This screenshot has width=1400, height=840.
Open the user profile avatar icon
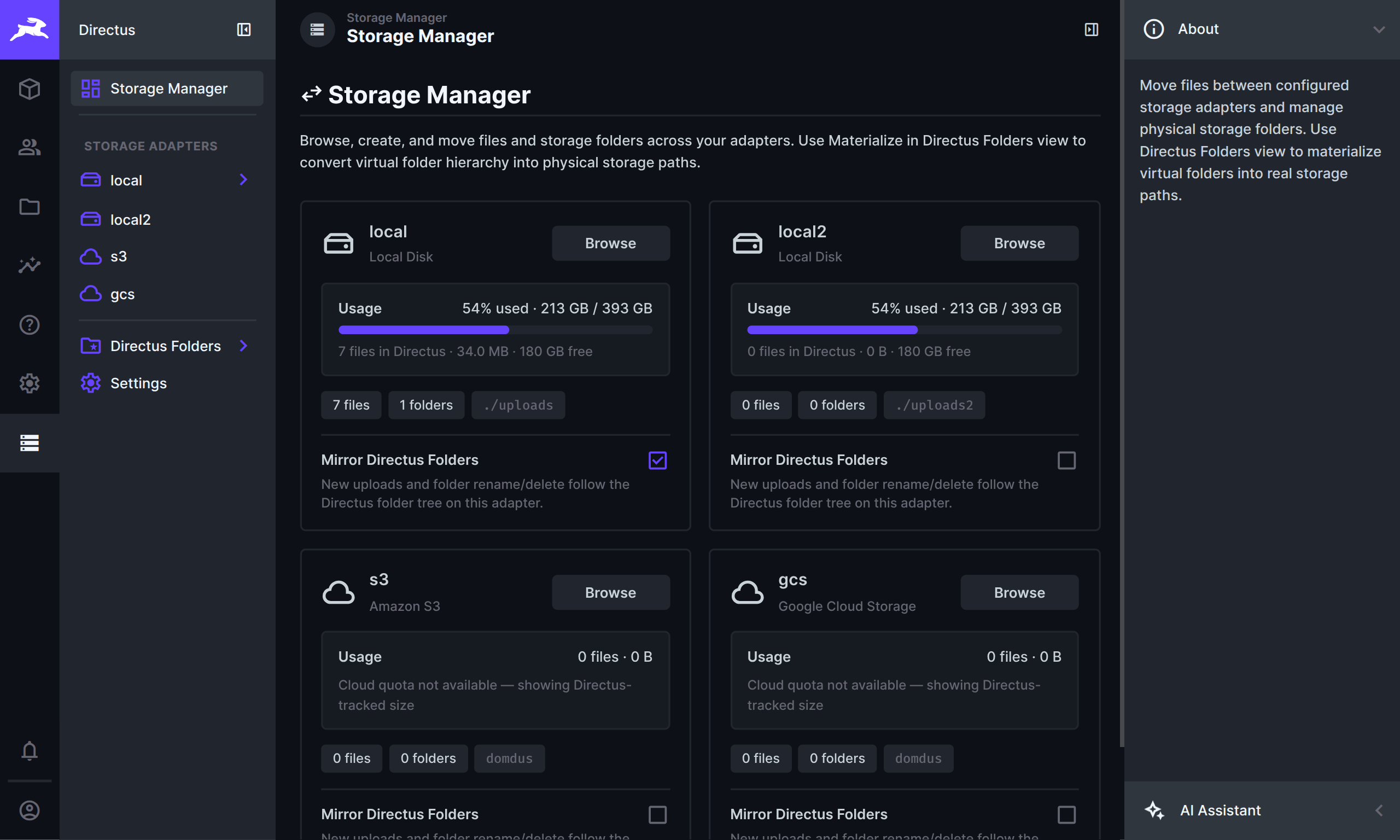point(30,810)
